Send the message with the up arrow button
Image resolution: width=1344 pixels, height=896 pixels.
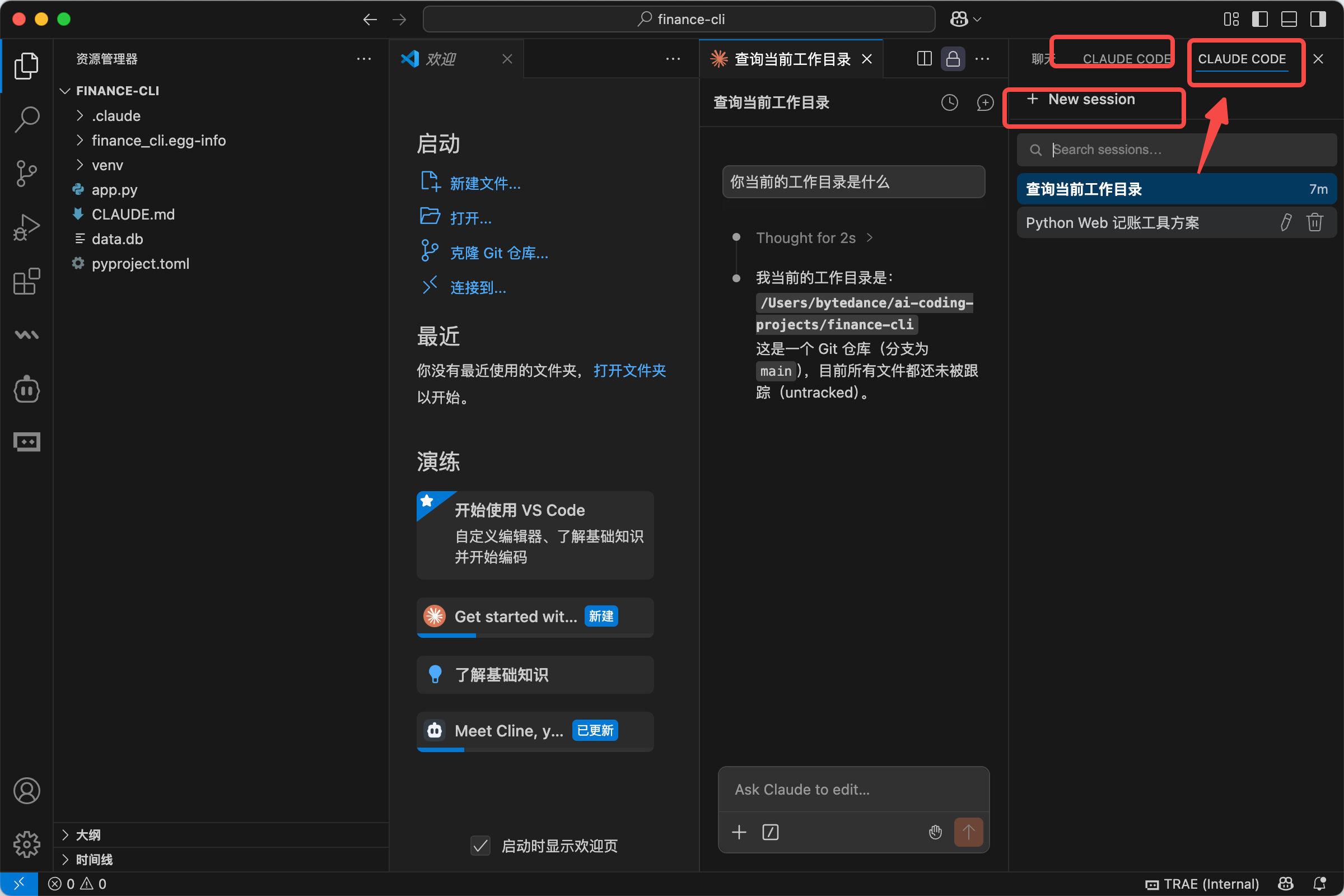[968, 832]
